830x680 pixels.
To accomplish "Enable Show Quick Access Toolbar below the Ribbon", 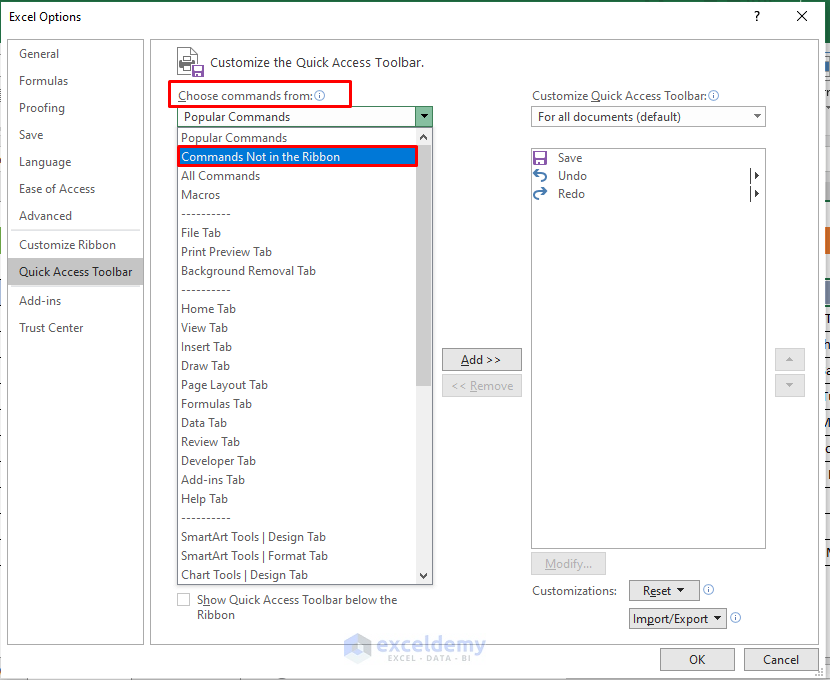I will [184, 600].
